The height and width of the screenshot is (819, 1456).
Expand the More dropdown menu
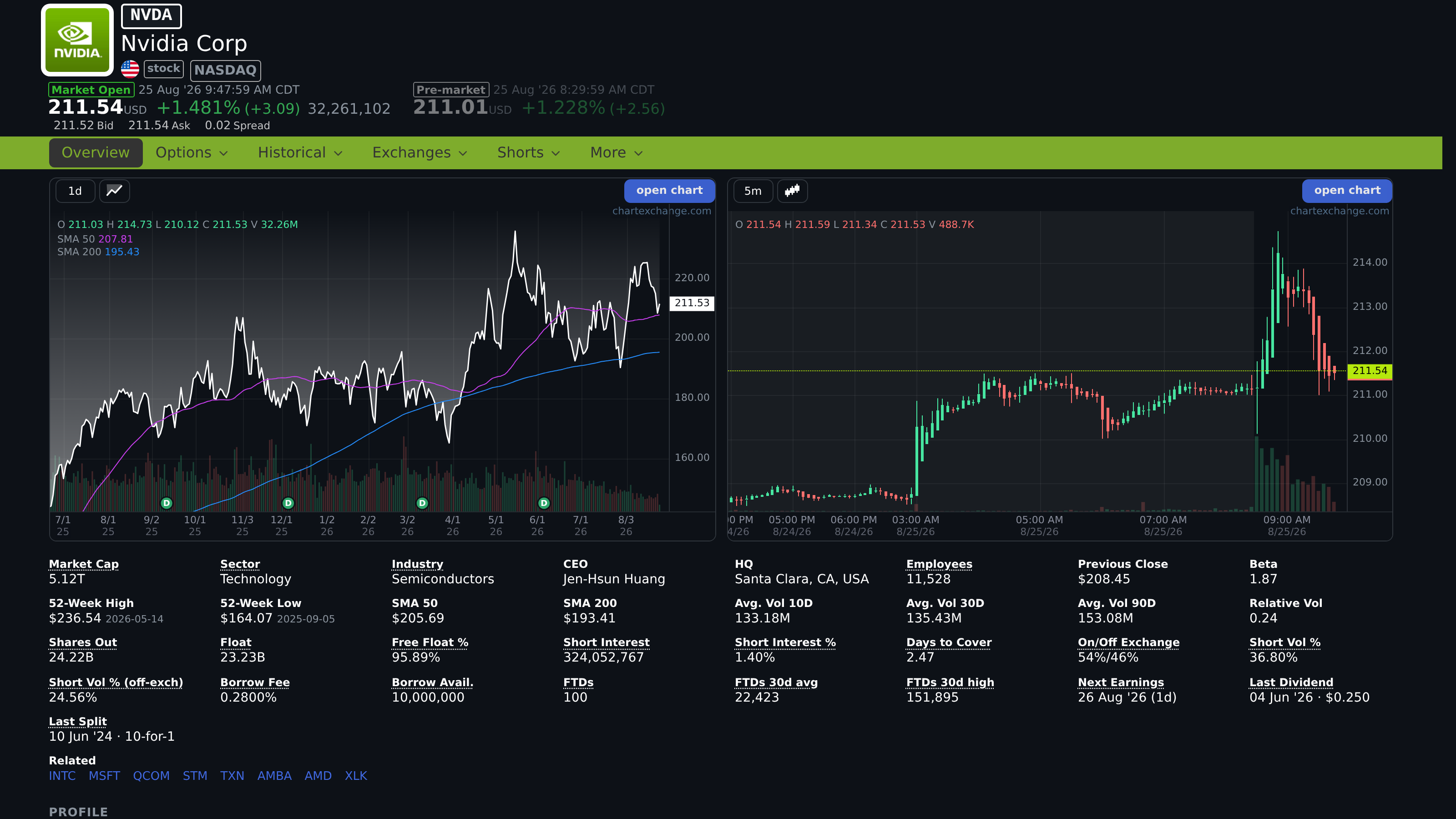coord(616,152)
